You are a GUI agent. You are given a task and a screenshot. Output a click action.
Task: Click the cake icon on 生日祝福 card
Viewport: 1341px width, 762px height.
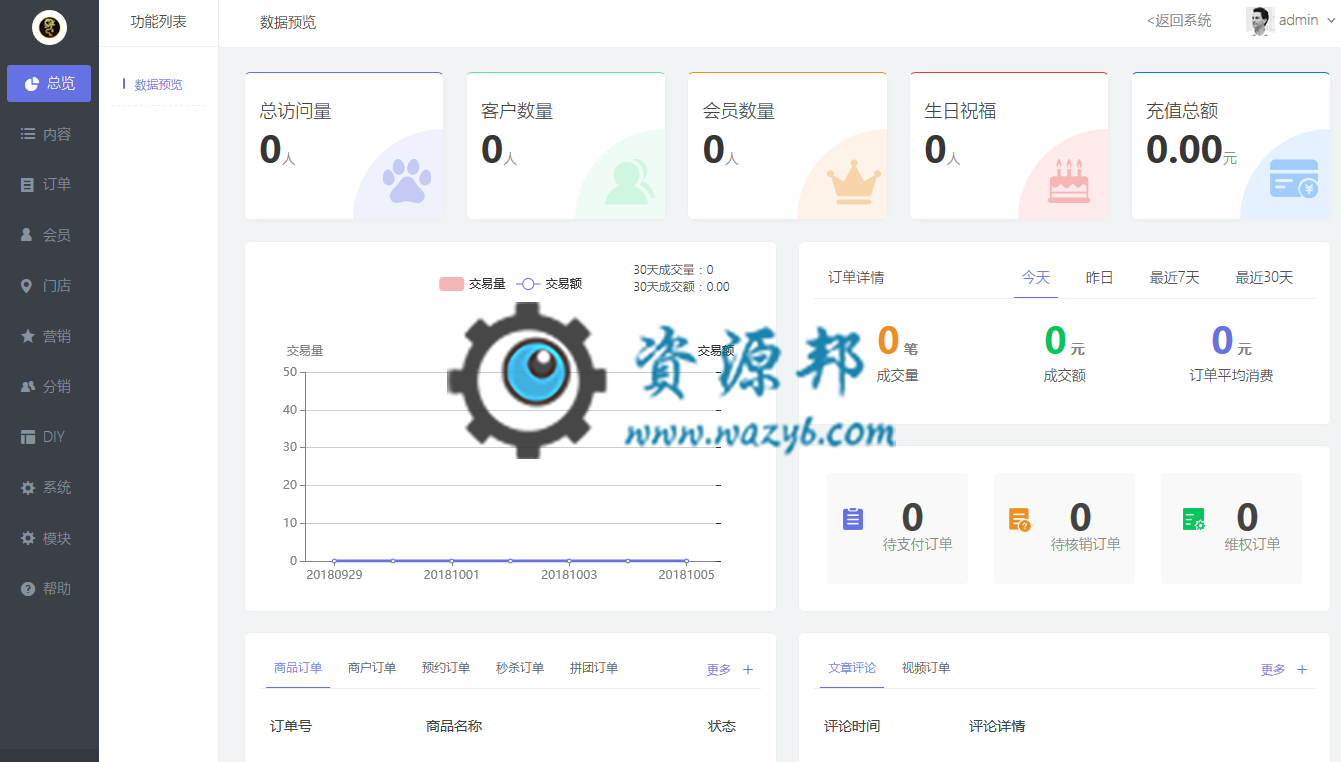tap(1070, 181)
